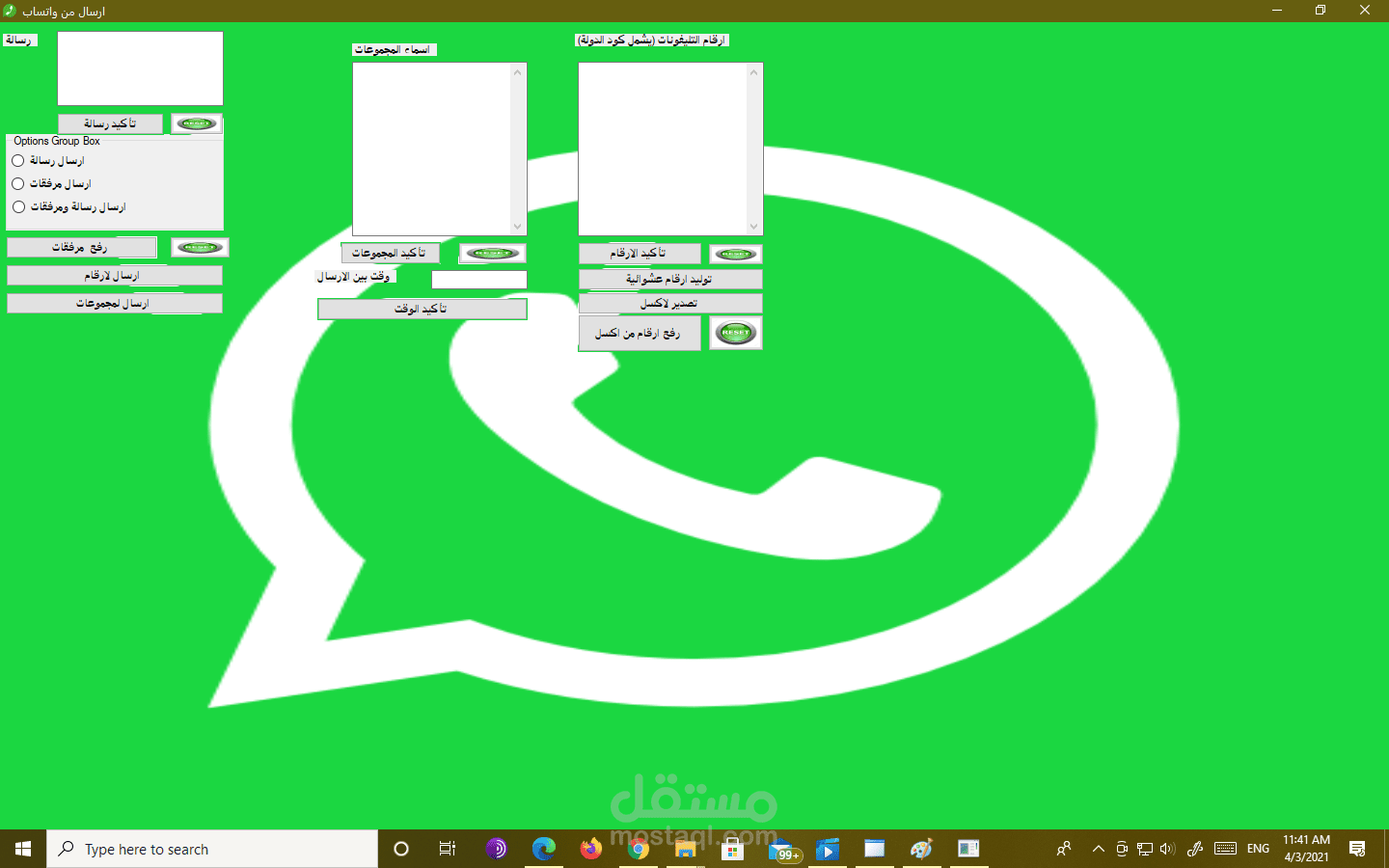The image size is (1389, 868).
Task: Click the up arrow of groups box scrollbar
Action: coord(518,72)
